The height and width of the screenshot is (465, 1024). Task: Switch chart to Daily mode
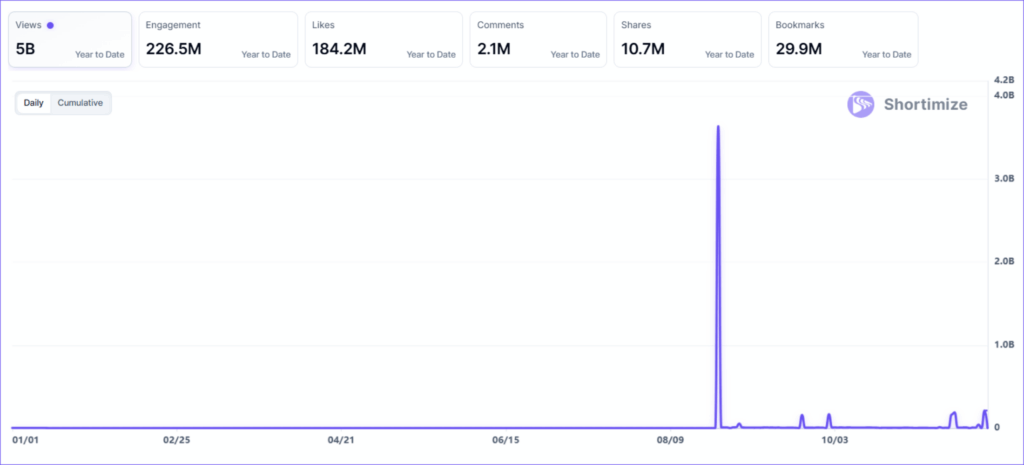tap(33, 103)
